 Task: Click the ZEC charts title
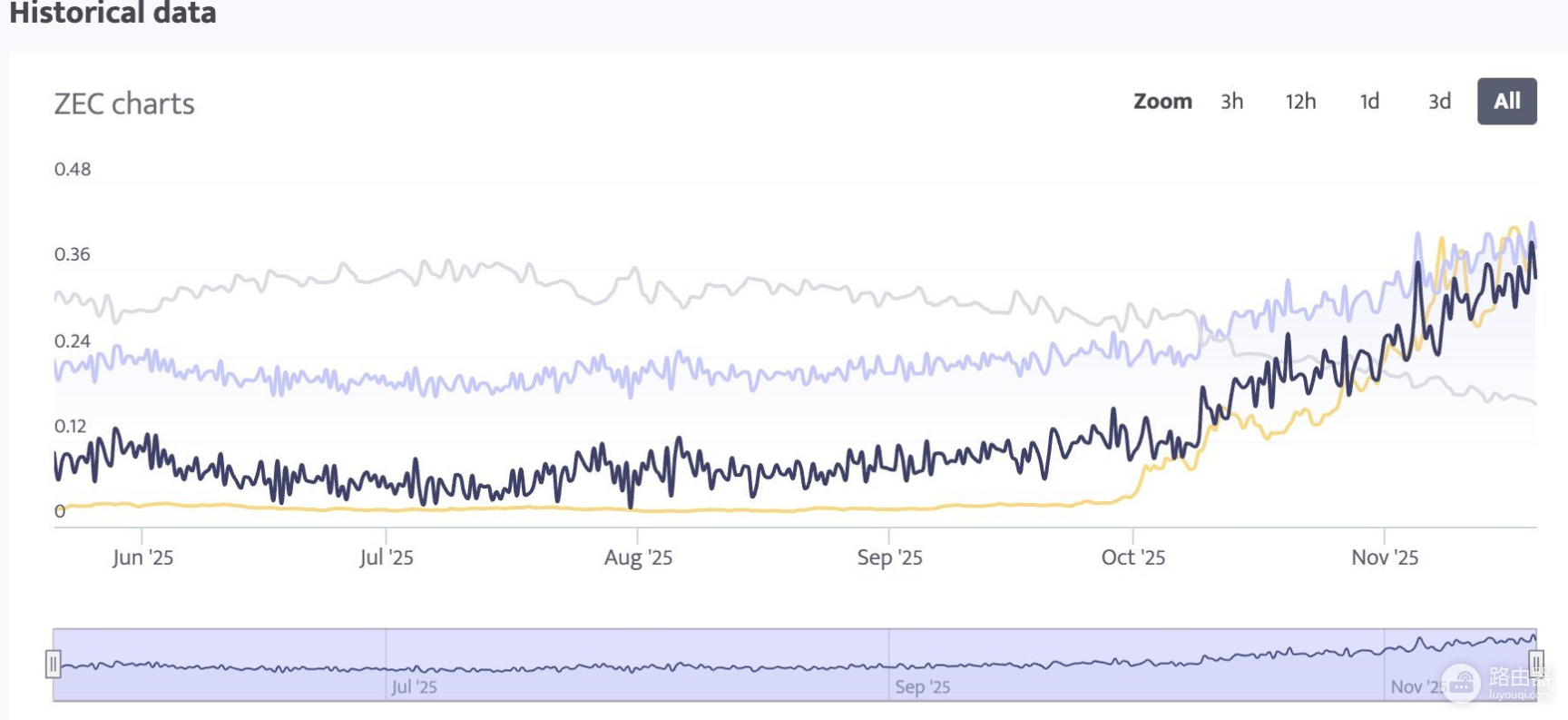click(x=124, y=104)
